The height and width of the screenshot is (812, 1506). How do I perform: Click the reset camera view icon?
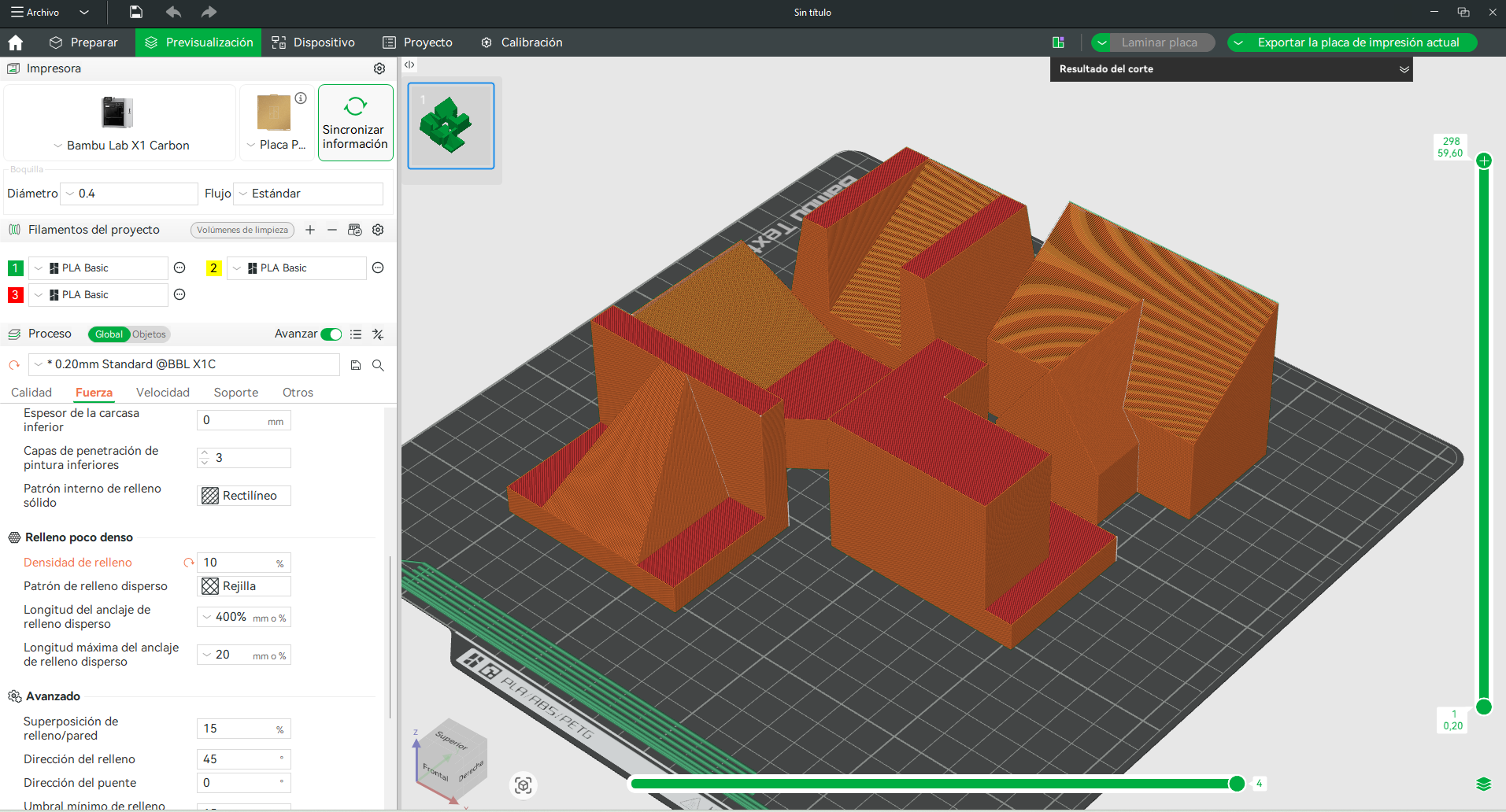pos(524,784)
